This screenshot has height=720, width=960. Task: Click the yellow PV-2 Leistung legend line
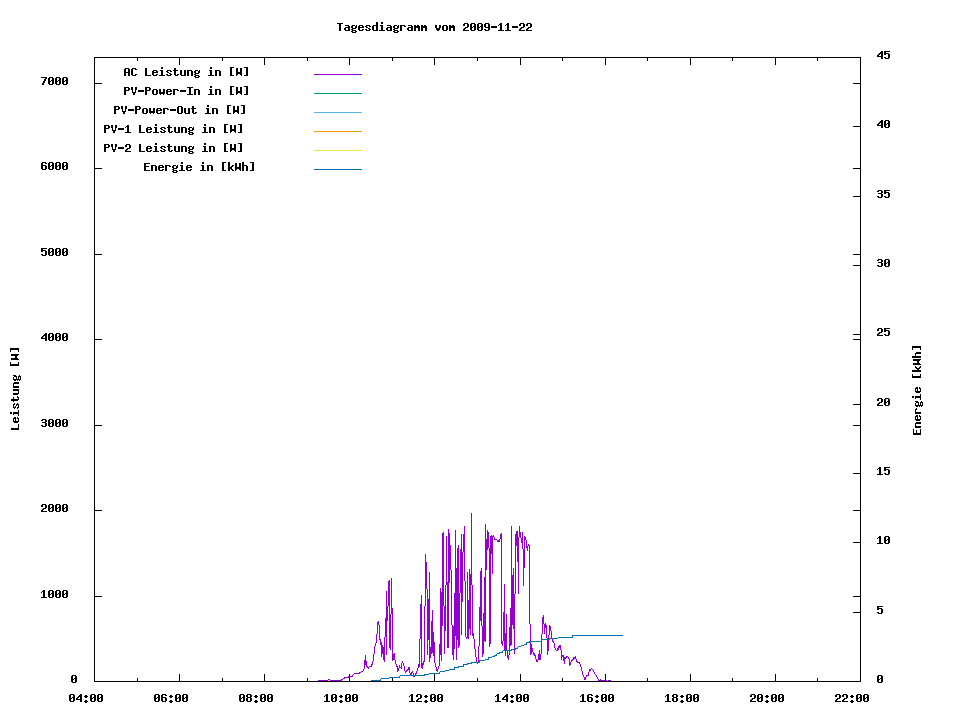(337, 150)
